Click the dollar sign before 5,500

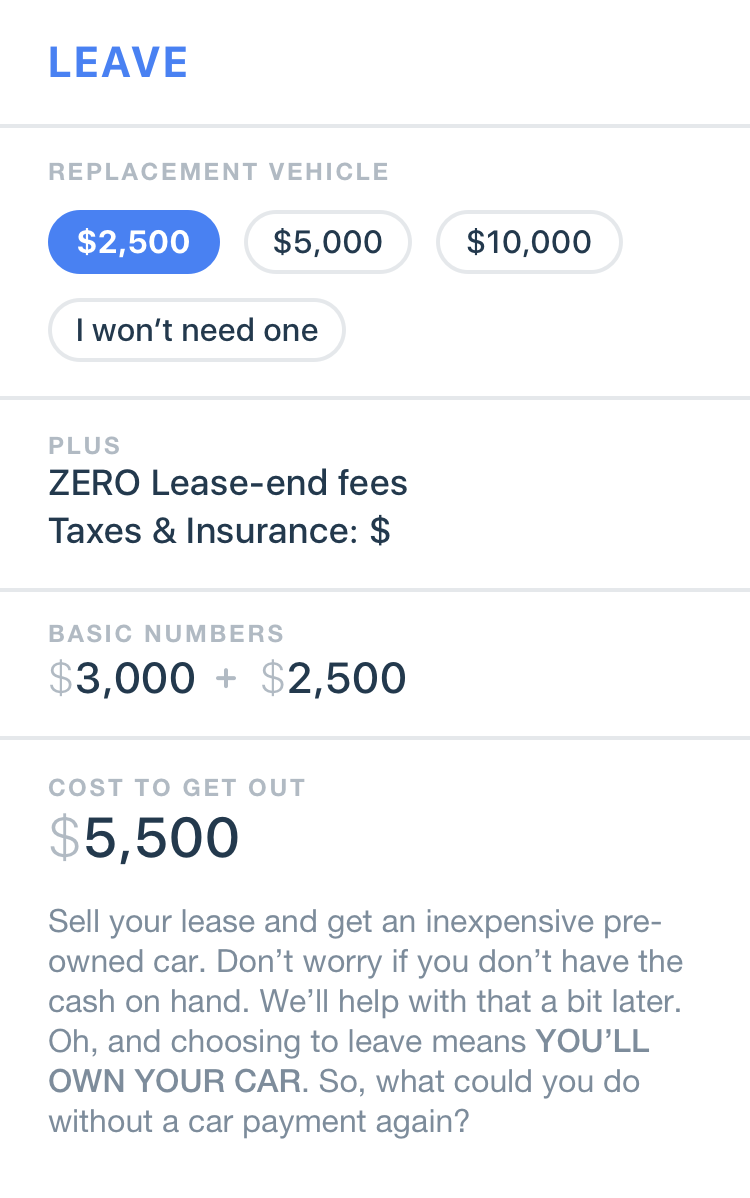(x=67, y=839)
